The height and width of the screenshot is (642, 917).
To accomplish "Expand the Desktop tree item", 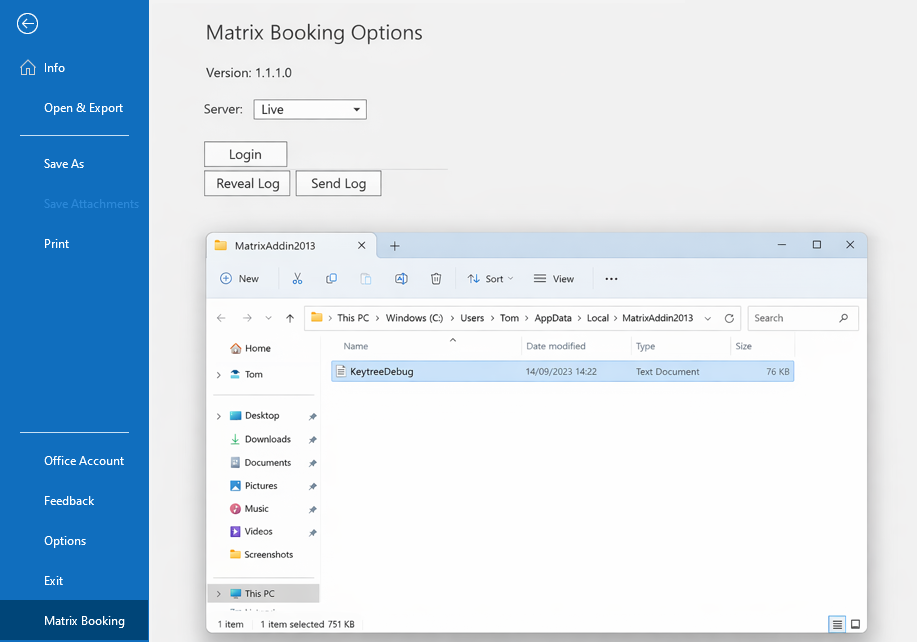I will coord(218,415).
